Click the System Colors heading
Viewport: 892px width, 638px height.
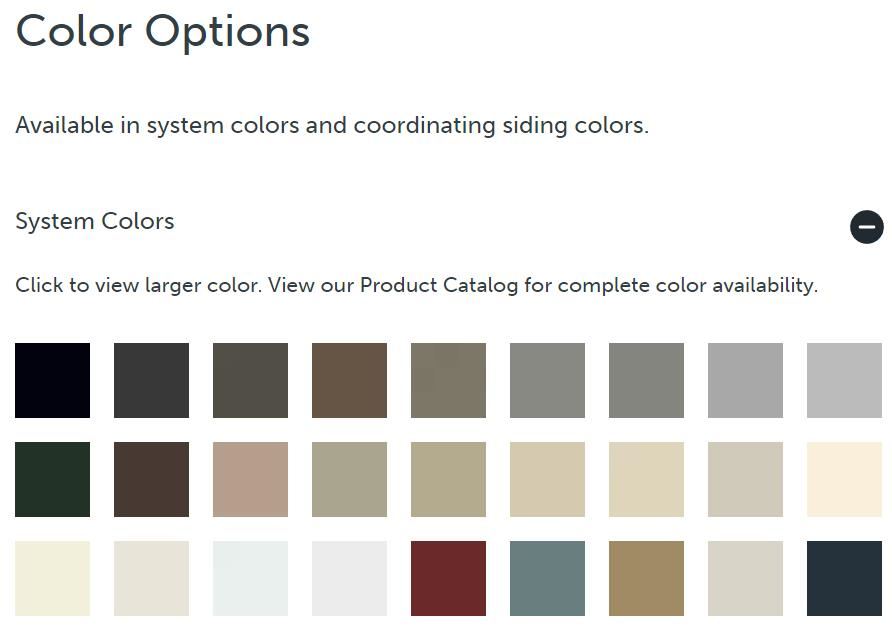coord(95,221)
